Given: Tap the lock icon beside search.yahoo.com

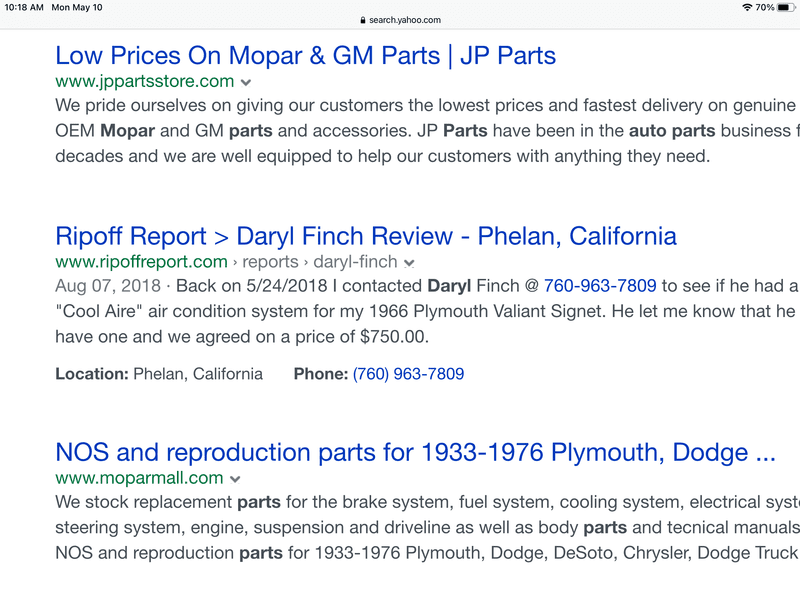Looking at the screenshot, I should pos(363,20).
